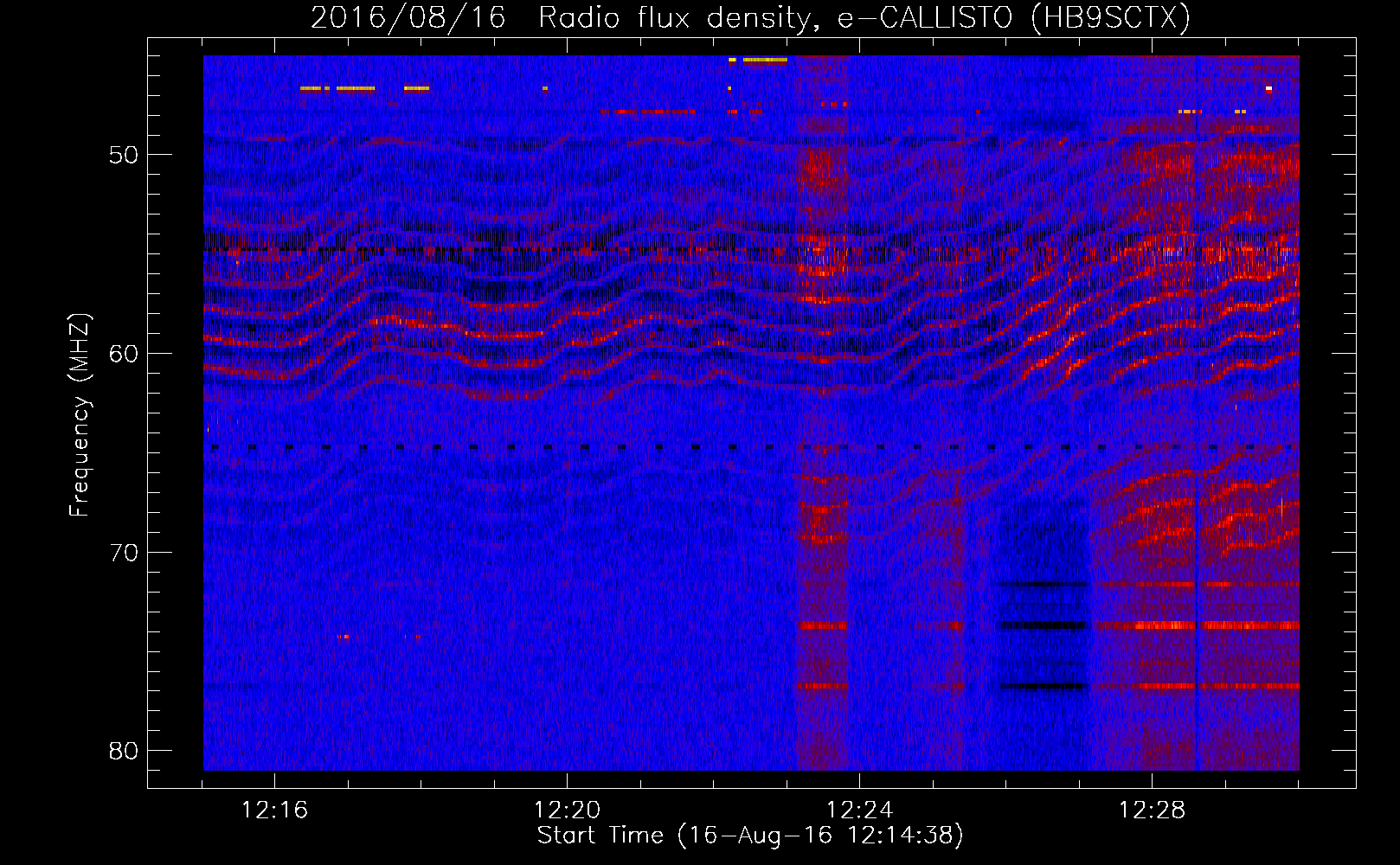Click the plot title "2016/08/16 Radio flux density, e-CALLISTO (HB9SCTX)"
Image resolution: width=1400 pixels, height=865 pixels.
(x=750, y=18)
